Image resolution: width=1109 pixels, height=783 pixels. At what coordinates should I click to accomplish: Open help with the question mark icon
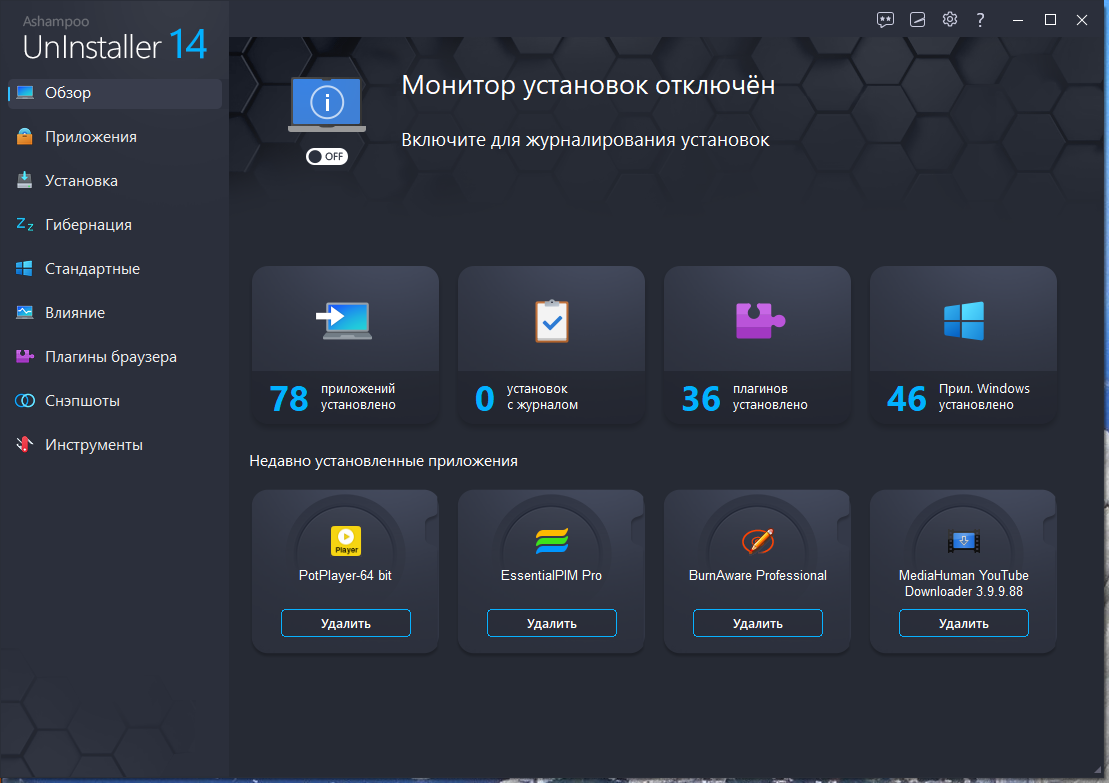point(980,20)
